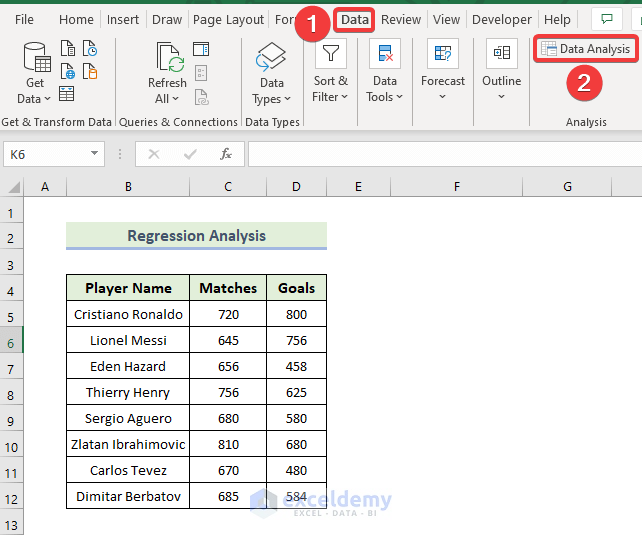Select cell Dimitar Berbatov
This screenshot has width=642, height=535.
pos(128,496)
